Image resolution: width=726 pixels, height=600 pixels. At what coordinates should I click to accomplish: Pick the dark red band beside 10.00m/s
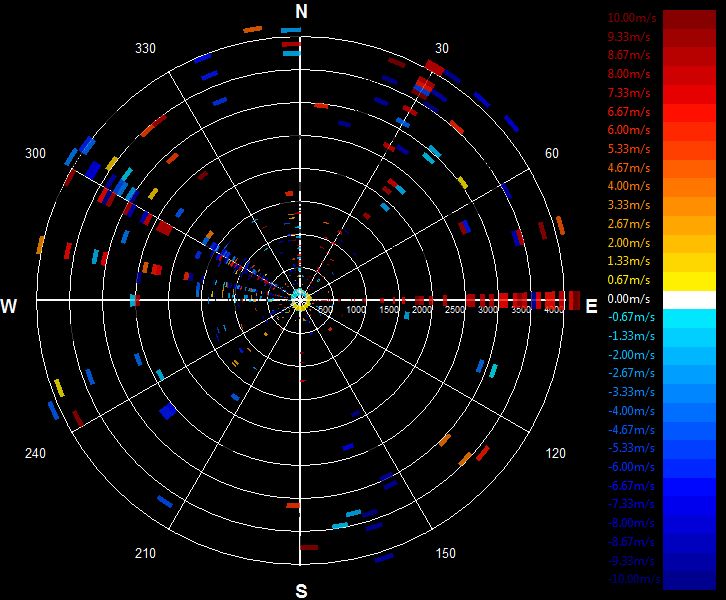pos(689,20)
